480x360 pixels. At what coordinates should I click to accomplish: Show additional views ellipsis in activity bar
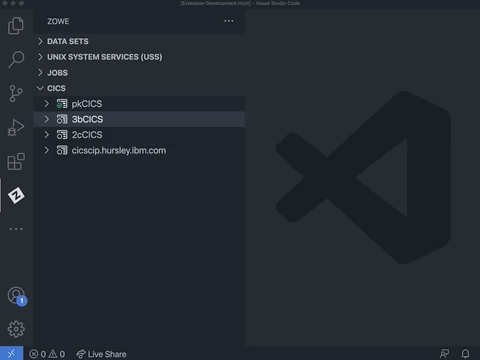coord(16,229)
